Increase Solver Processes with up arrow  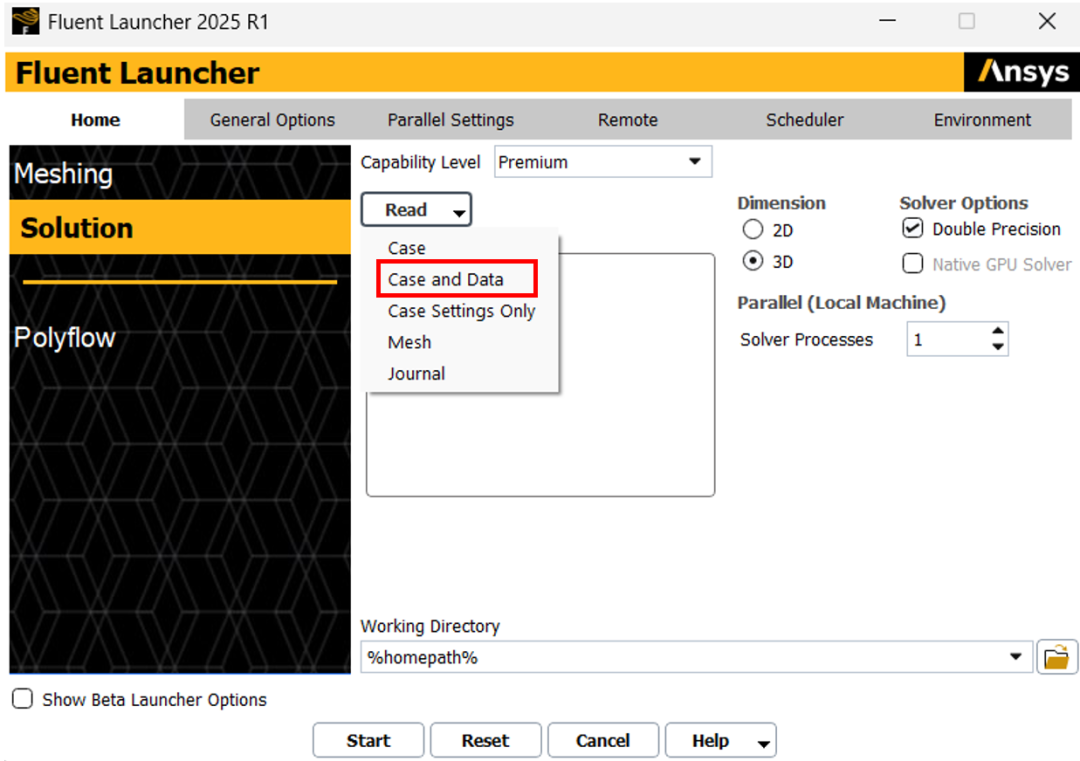click(998, 331)
